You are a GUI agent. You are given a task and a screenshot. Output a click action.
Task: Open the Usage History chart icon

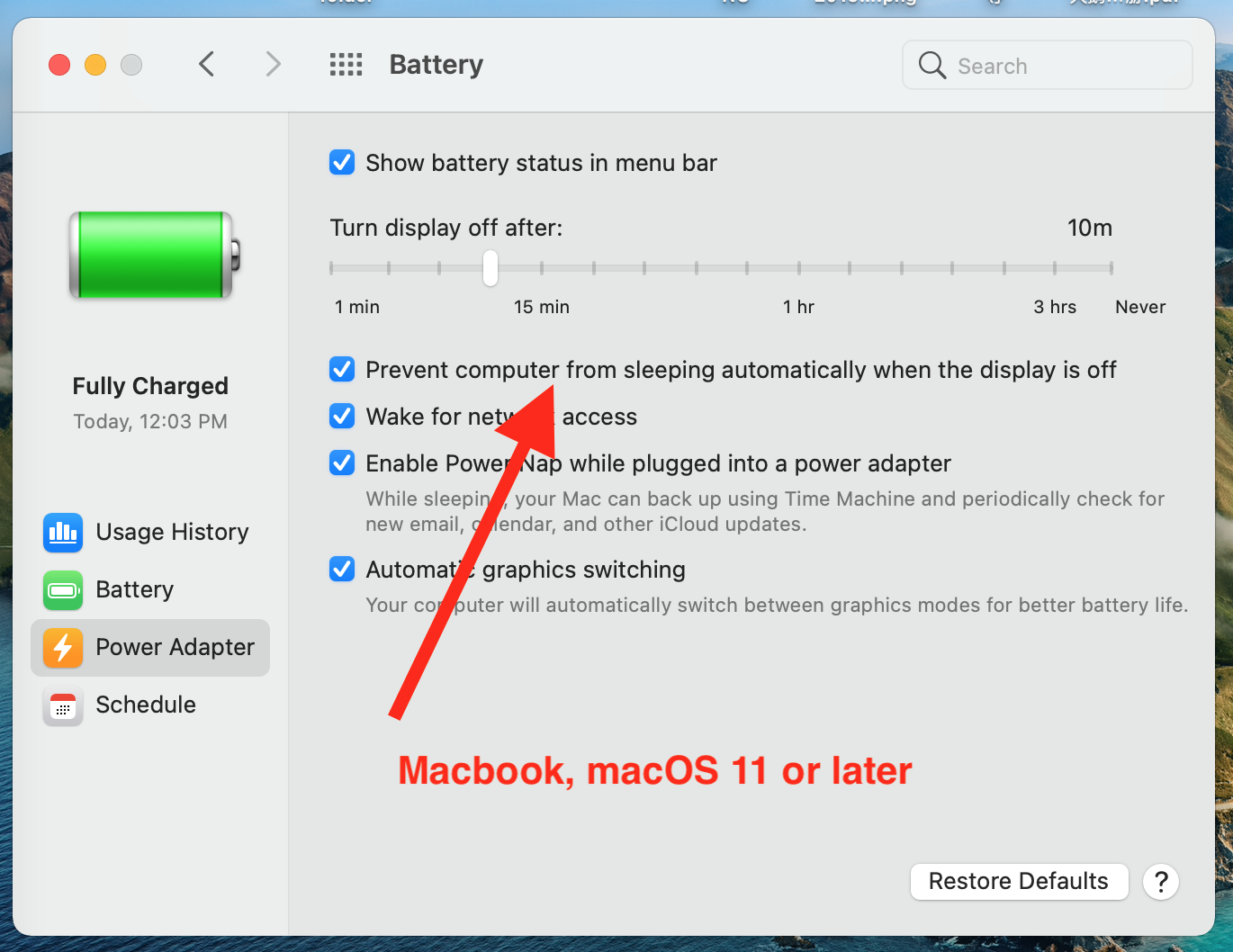pos(63,533)
